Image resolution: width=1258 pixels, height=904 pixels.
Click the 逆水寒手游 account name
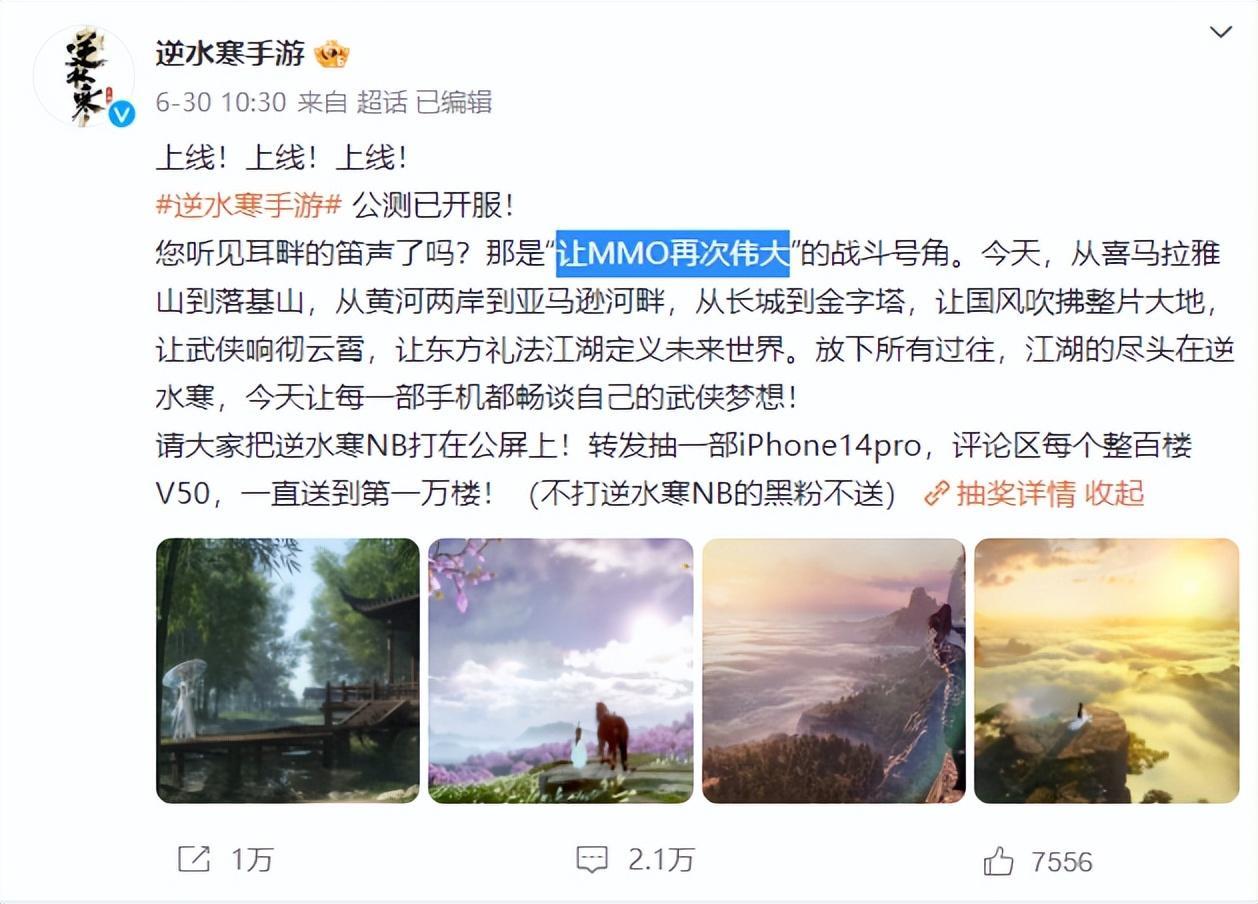point(230,53)
